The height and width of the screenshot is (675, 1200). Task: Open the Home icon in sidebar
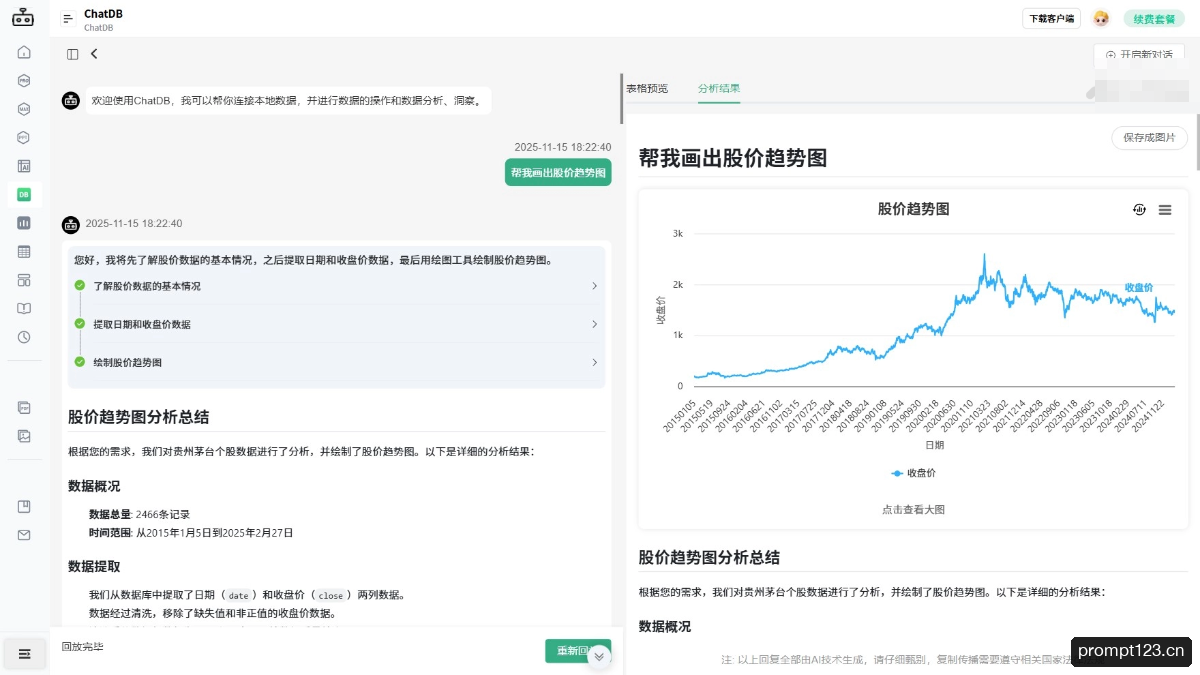click(24, 52)
